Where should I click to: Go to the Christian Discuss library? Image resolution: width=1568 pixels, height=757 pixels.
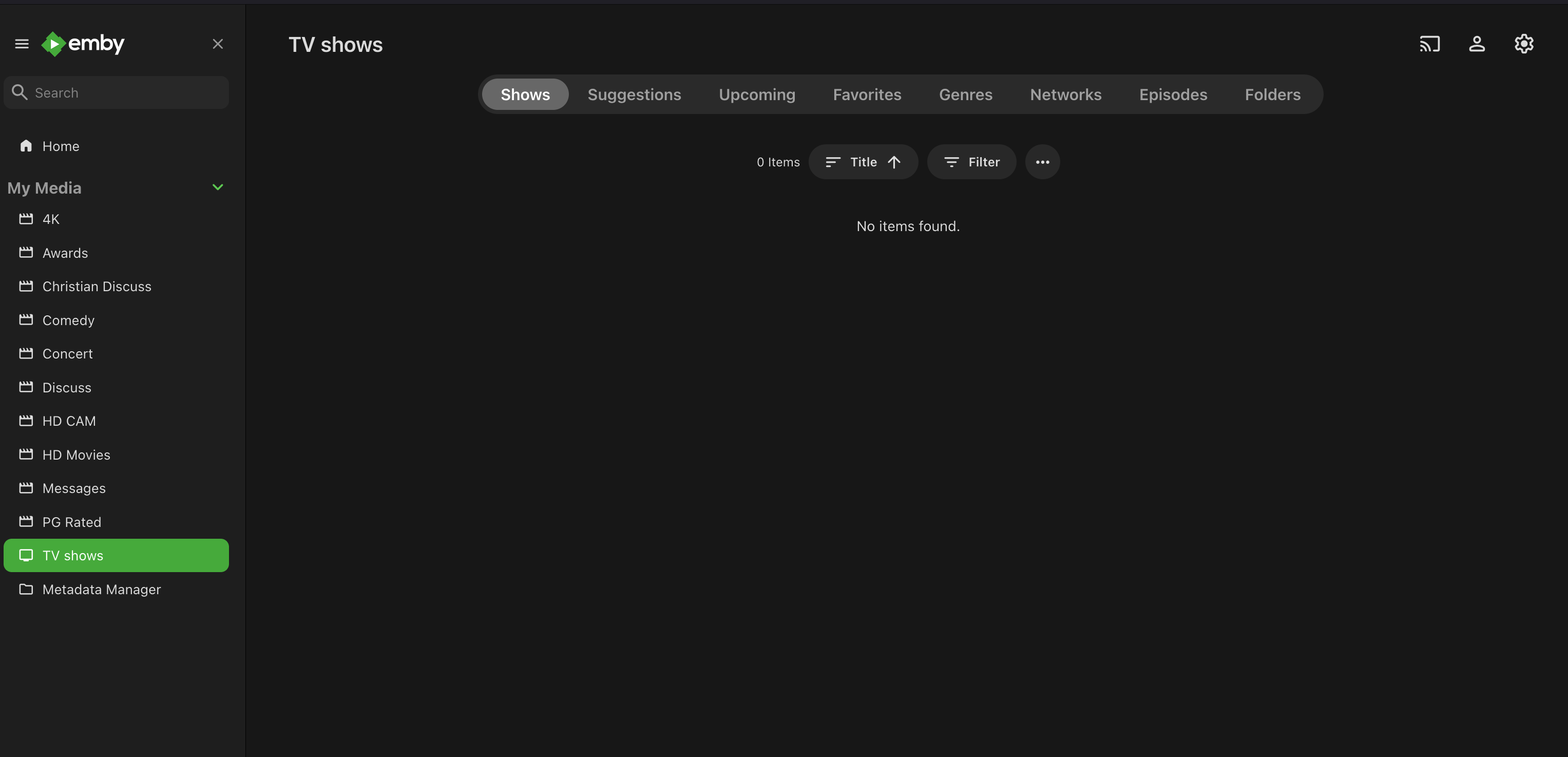96,286
